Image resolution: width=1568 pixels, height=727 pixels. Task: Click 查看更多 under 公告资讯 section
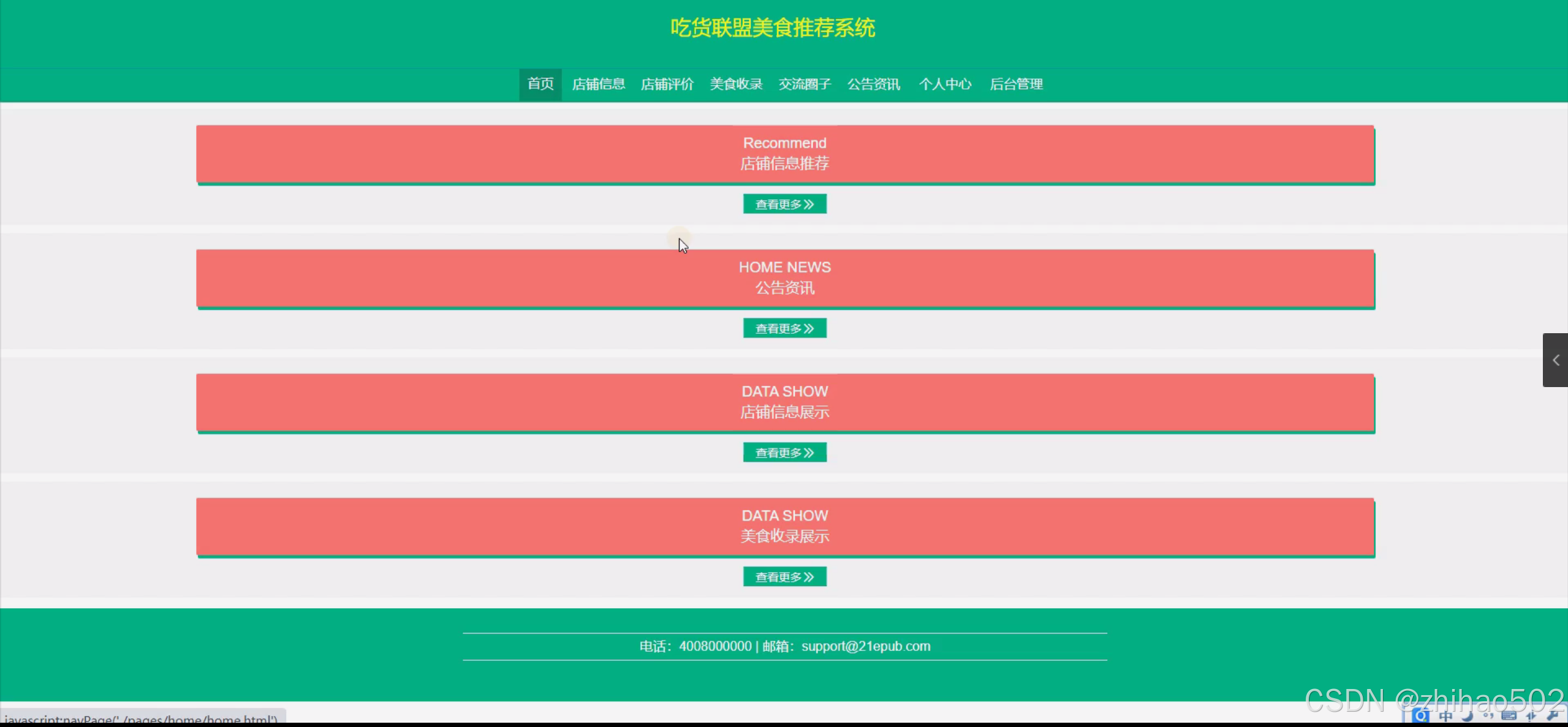784,328
